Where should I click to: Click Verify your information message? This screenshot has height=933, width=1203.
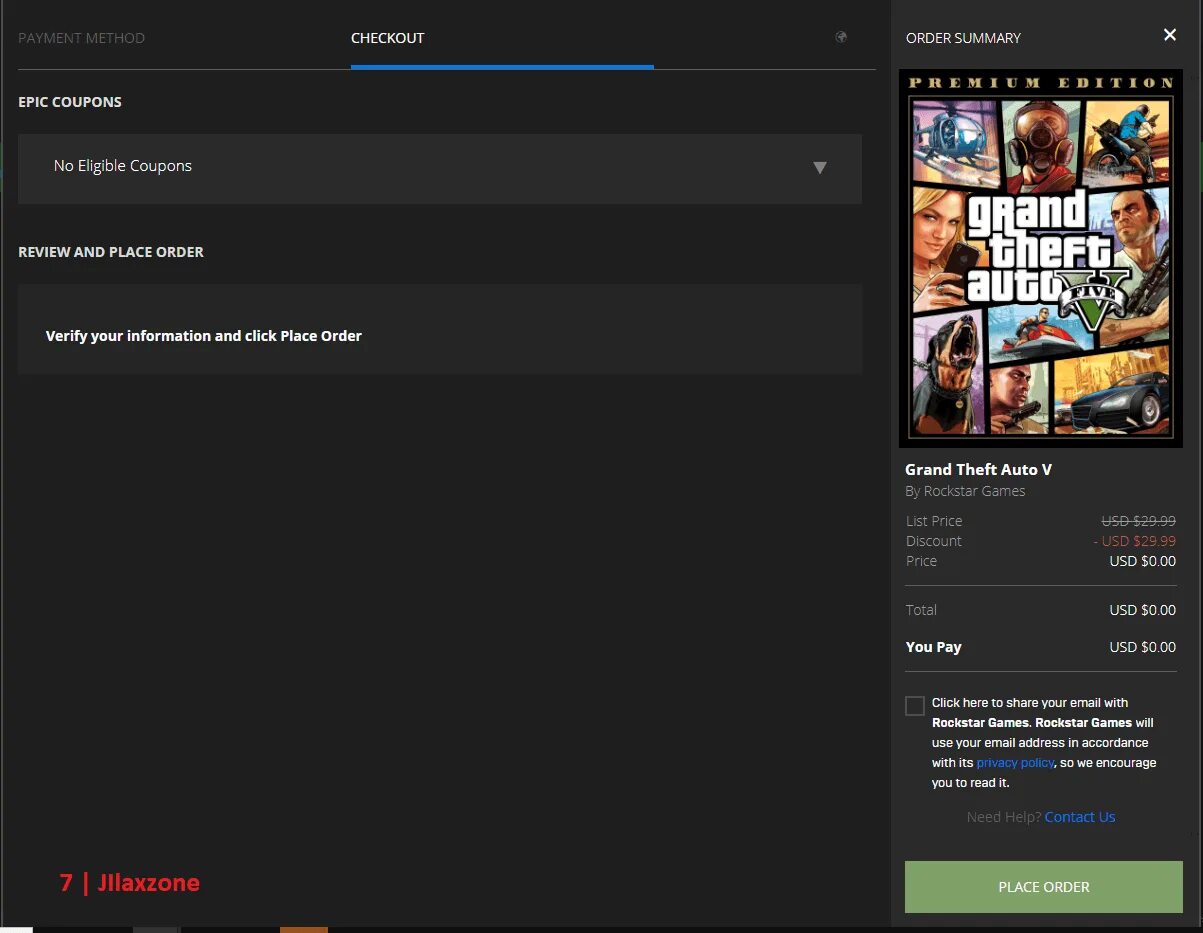tap(204, 336)
